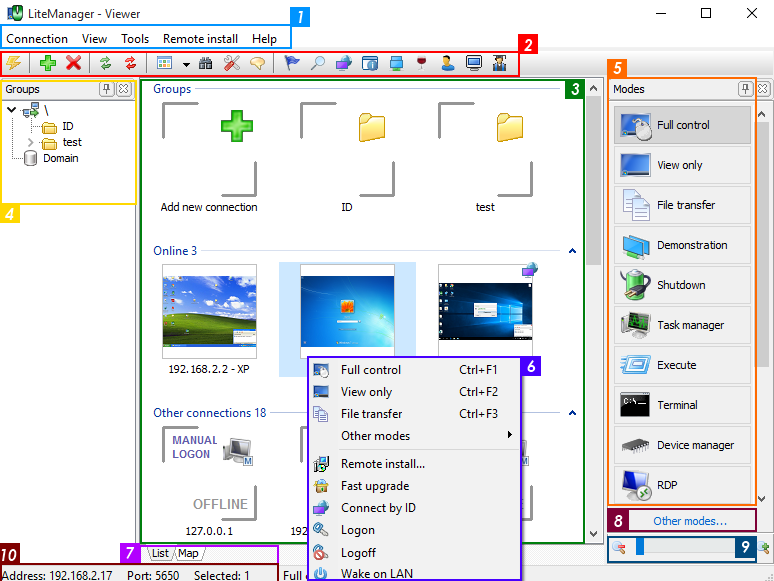
Task: Click the wrench and screwdriver settings icon
Action: click(x=232, y=63)
